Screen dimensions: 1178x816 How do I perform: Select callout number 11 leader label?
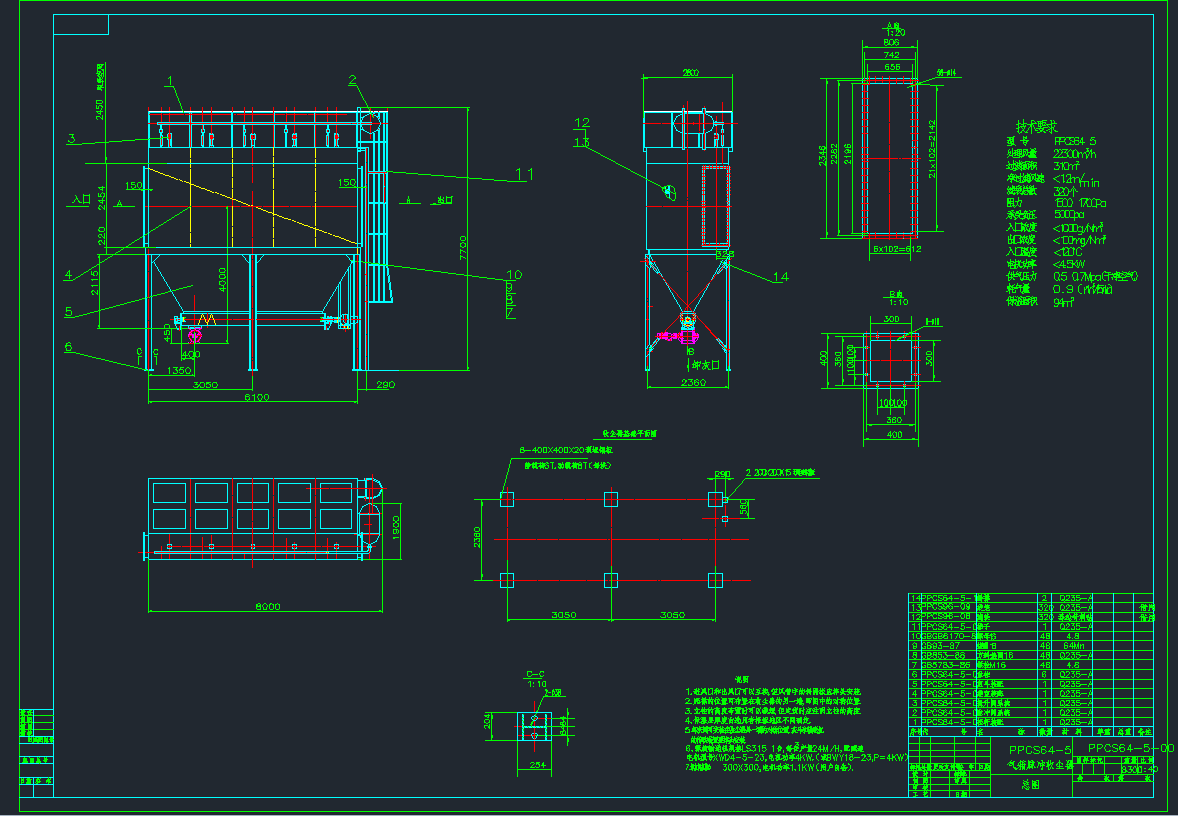tap(524, 174)
